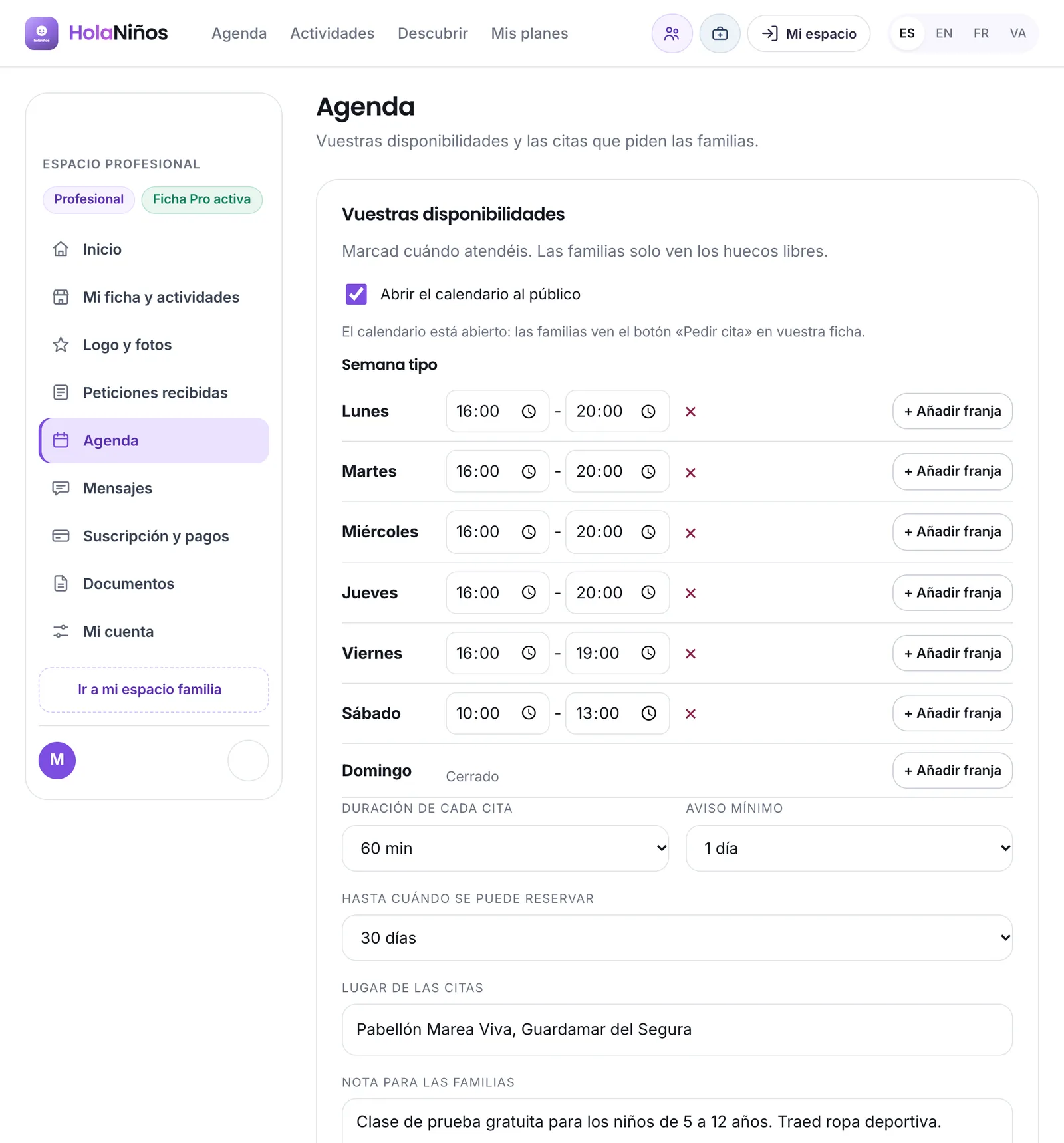Click the user avatar M
The width and height of the screenshot is (1064, 1143).
57,760
